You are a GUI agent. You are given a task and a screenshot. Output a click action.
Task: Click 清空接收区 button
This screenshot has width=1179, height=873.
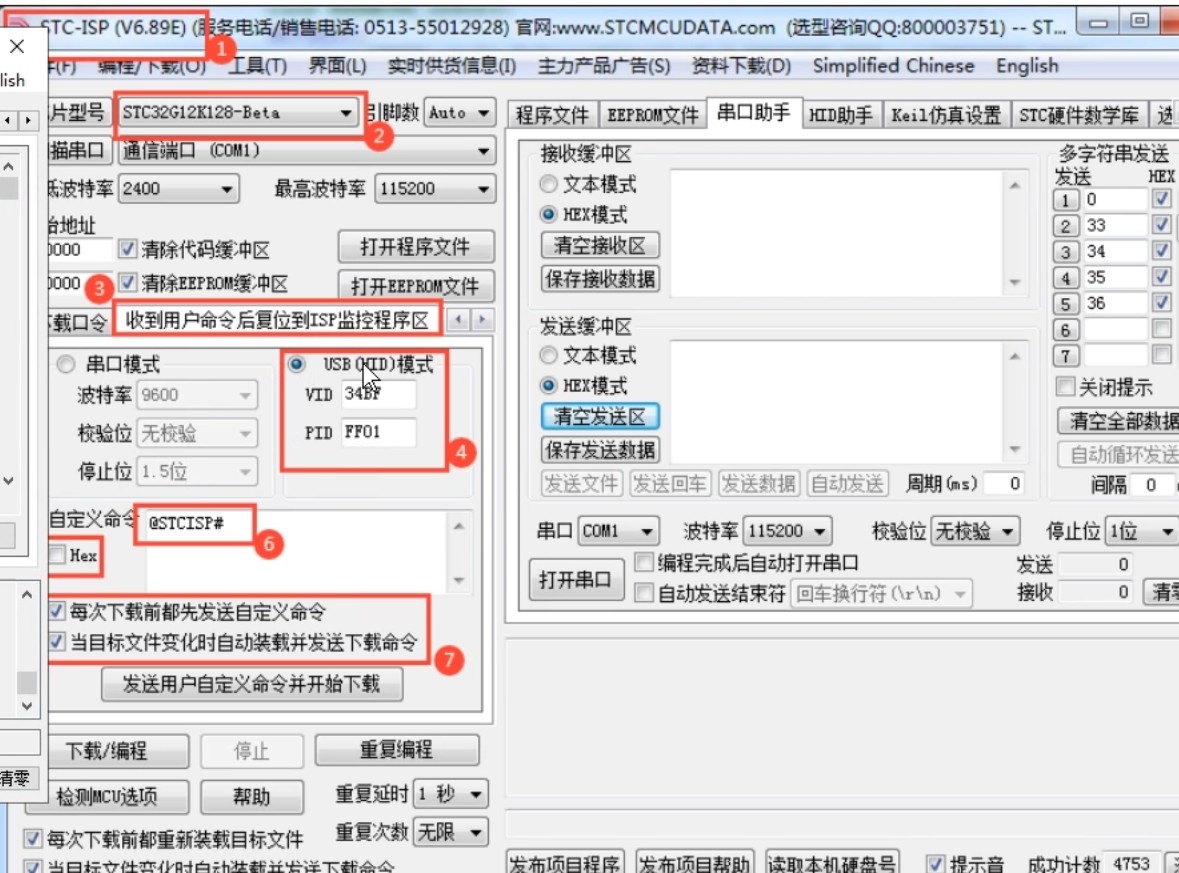[x=600, y=245]
